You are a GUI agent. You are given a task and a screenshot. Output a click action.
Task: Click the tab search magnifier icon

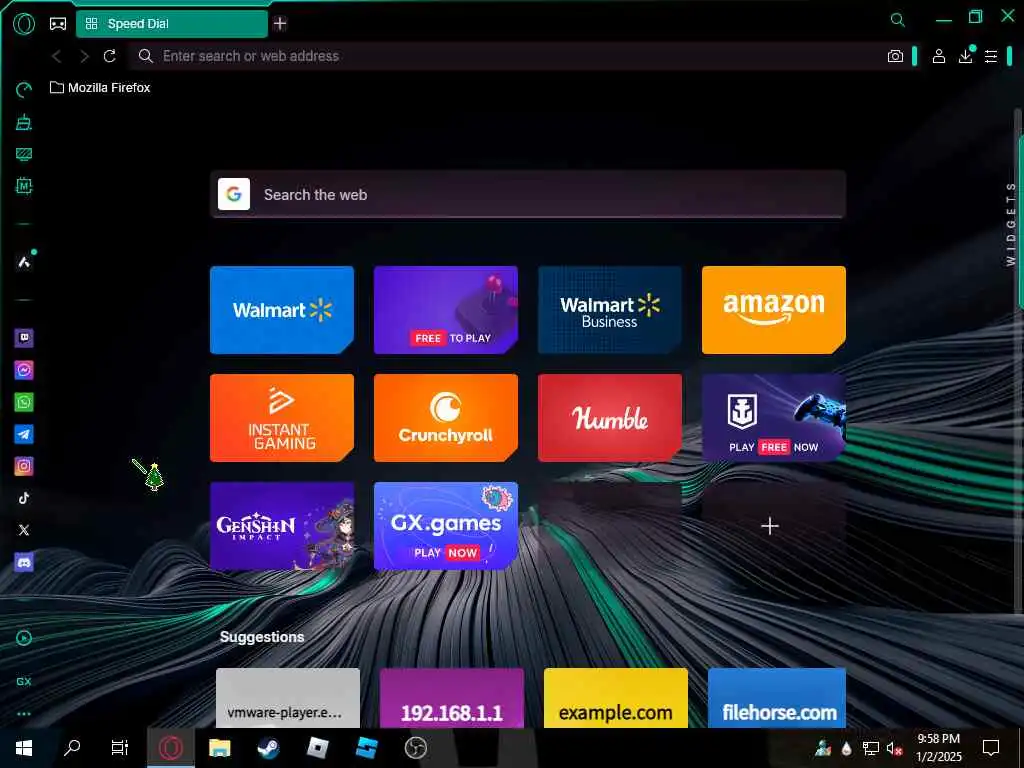click(898, 20)
